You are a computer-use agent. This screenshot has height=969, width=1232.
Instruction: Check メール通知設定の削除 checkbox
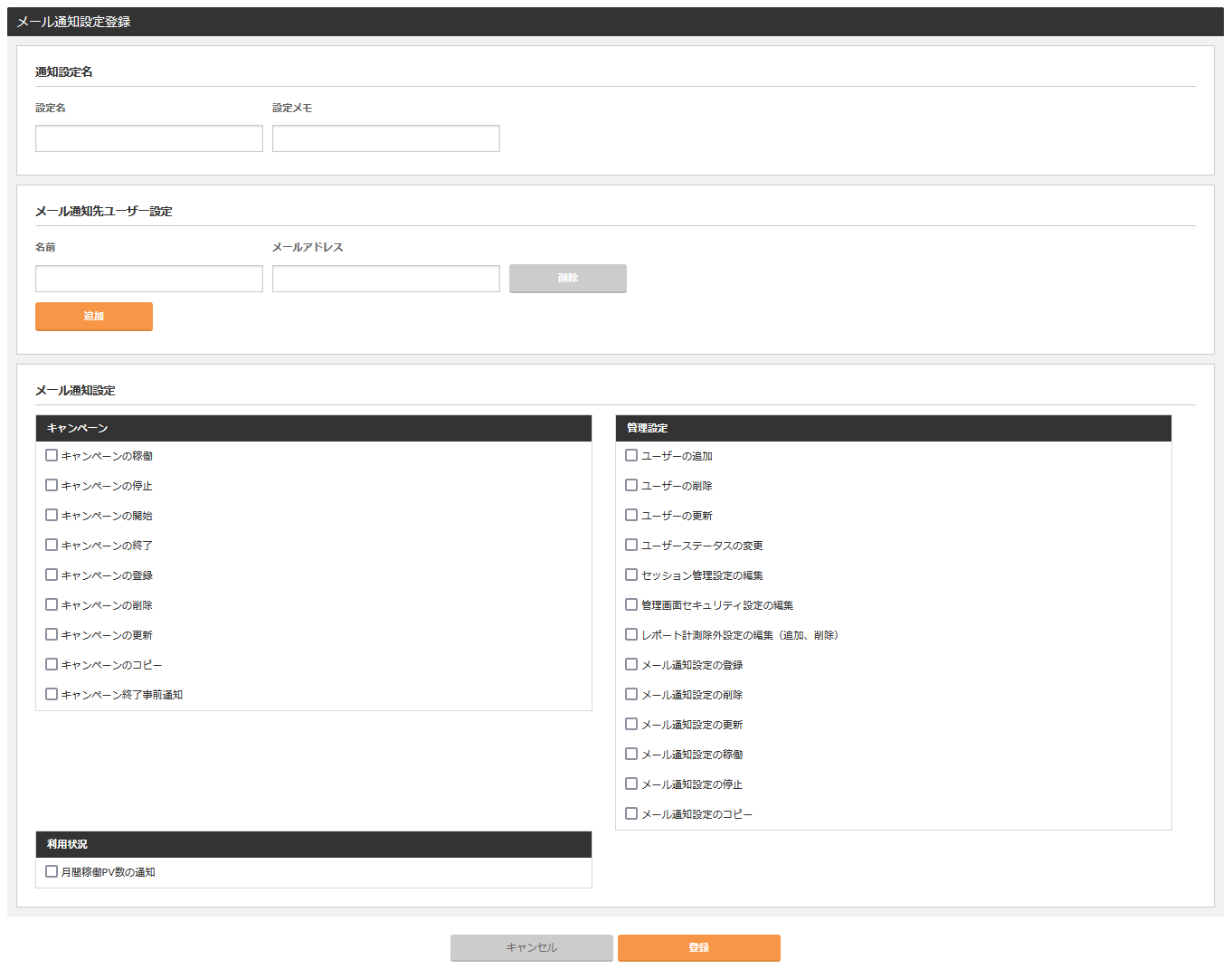pyautogui.click(x=631, y=695)
